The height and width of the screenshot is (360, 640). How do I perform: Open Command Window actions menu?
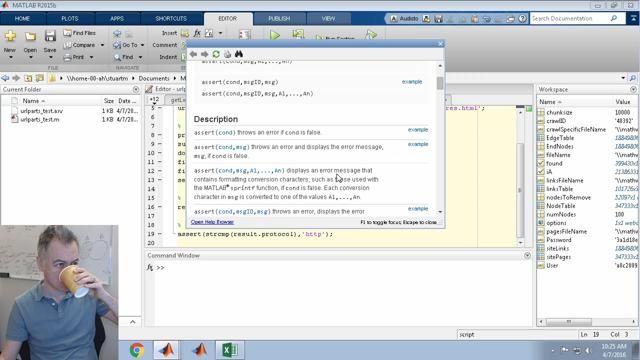527,256
